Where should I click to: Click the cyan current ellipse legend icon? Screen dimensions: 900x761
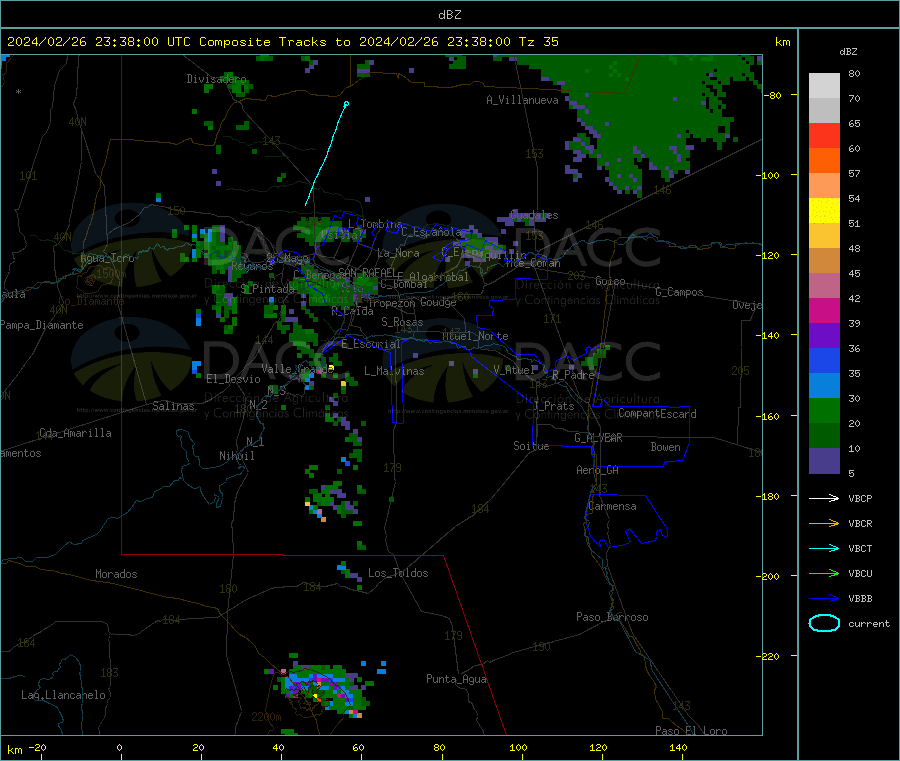pyautogui.click(x=824, y=623)
